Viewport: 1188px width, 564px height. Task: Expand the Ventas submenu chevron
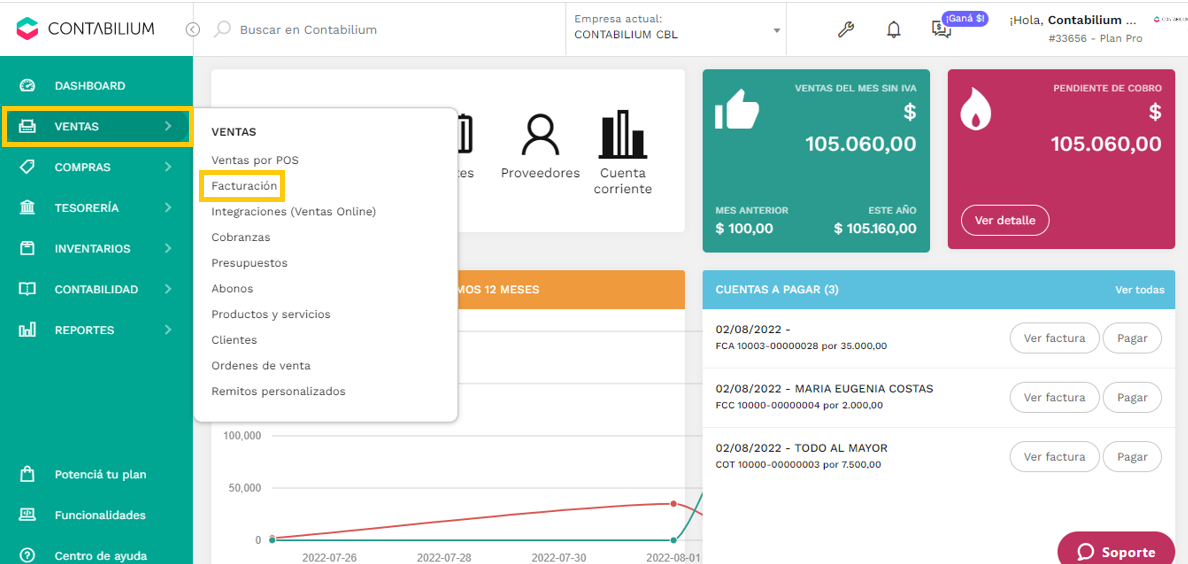(x=168, y=127)
